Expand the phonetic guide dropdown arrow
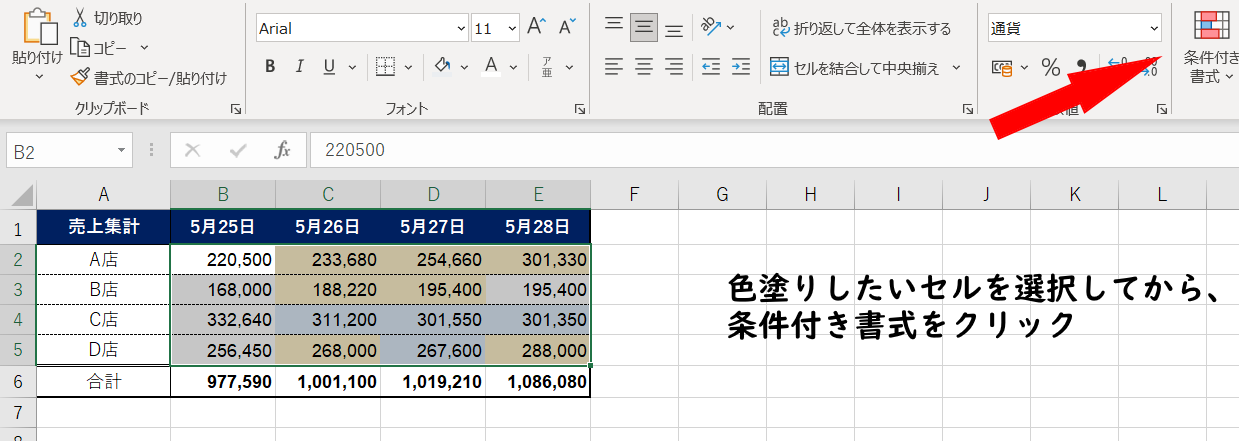This screenshot has width=1239, height=441. pos(569,67)
